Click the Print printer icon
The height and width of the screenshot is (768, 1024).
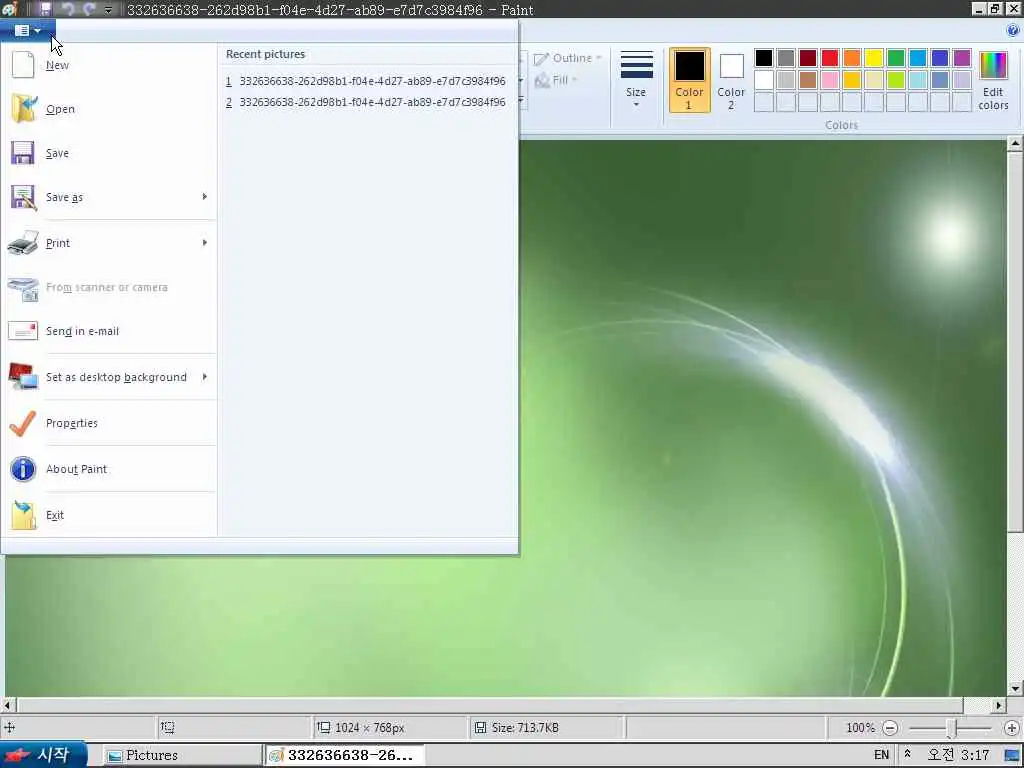point(23,243)
